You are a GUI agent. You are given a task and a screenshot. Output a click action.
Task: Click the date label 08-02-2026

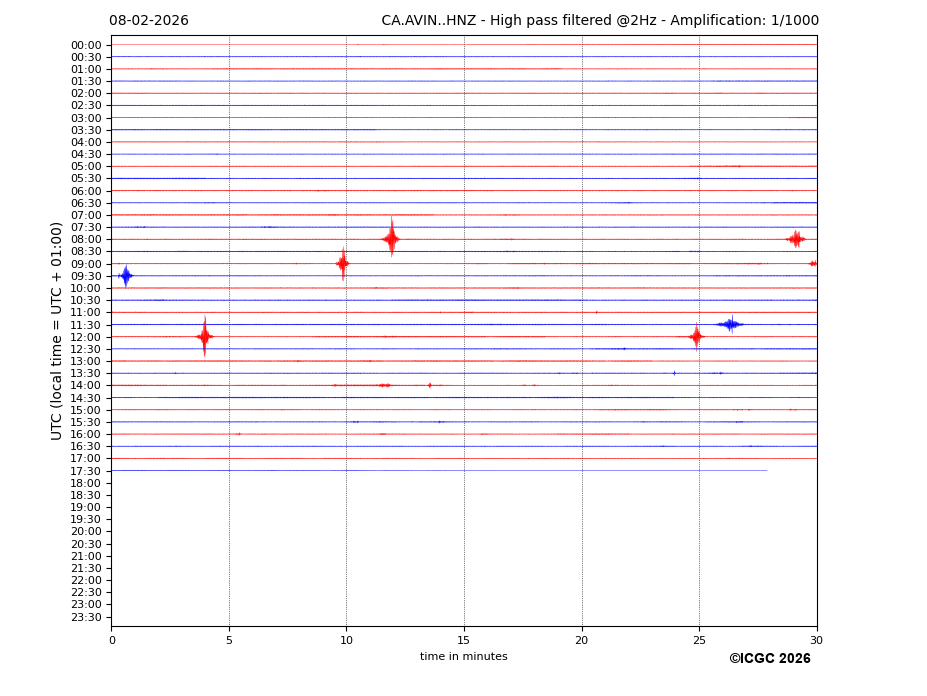pyautogui.click(x=149, y=21)
